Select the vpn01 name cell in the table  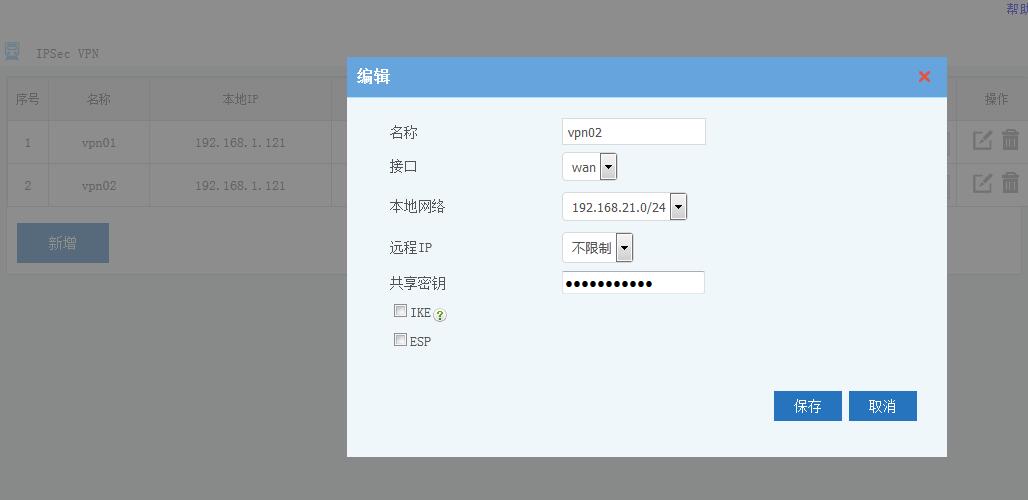click(x=99, y=143)
